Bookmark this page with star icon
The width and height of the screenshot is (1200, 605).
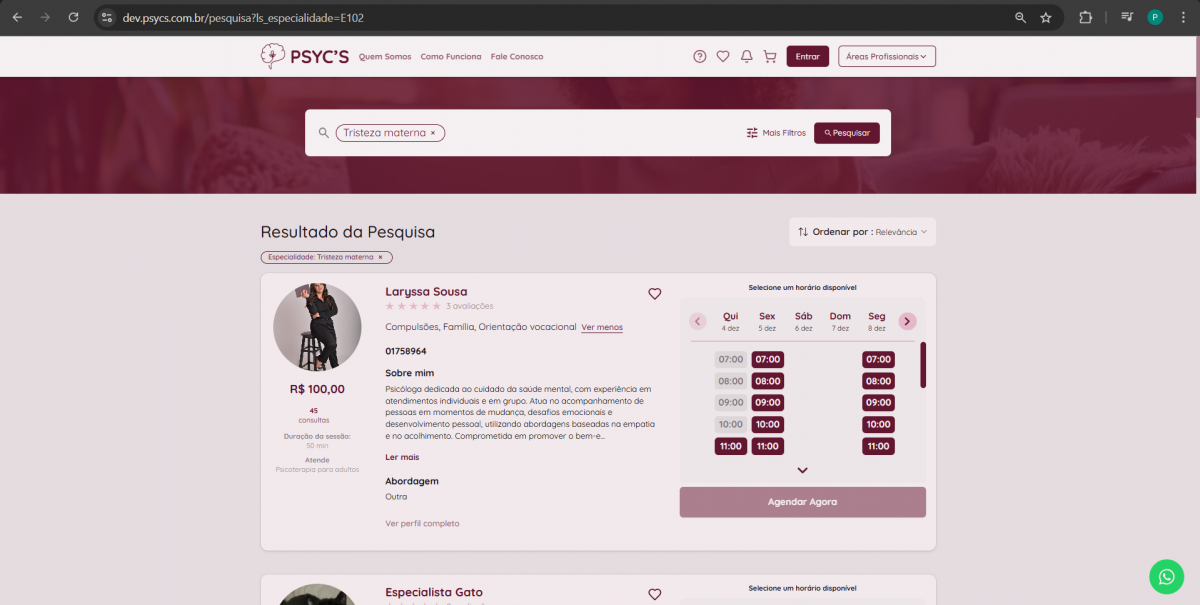tap(1046, 17)
